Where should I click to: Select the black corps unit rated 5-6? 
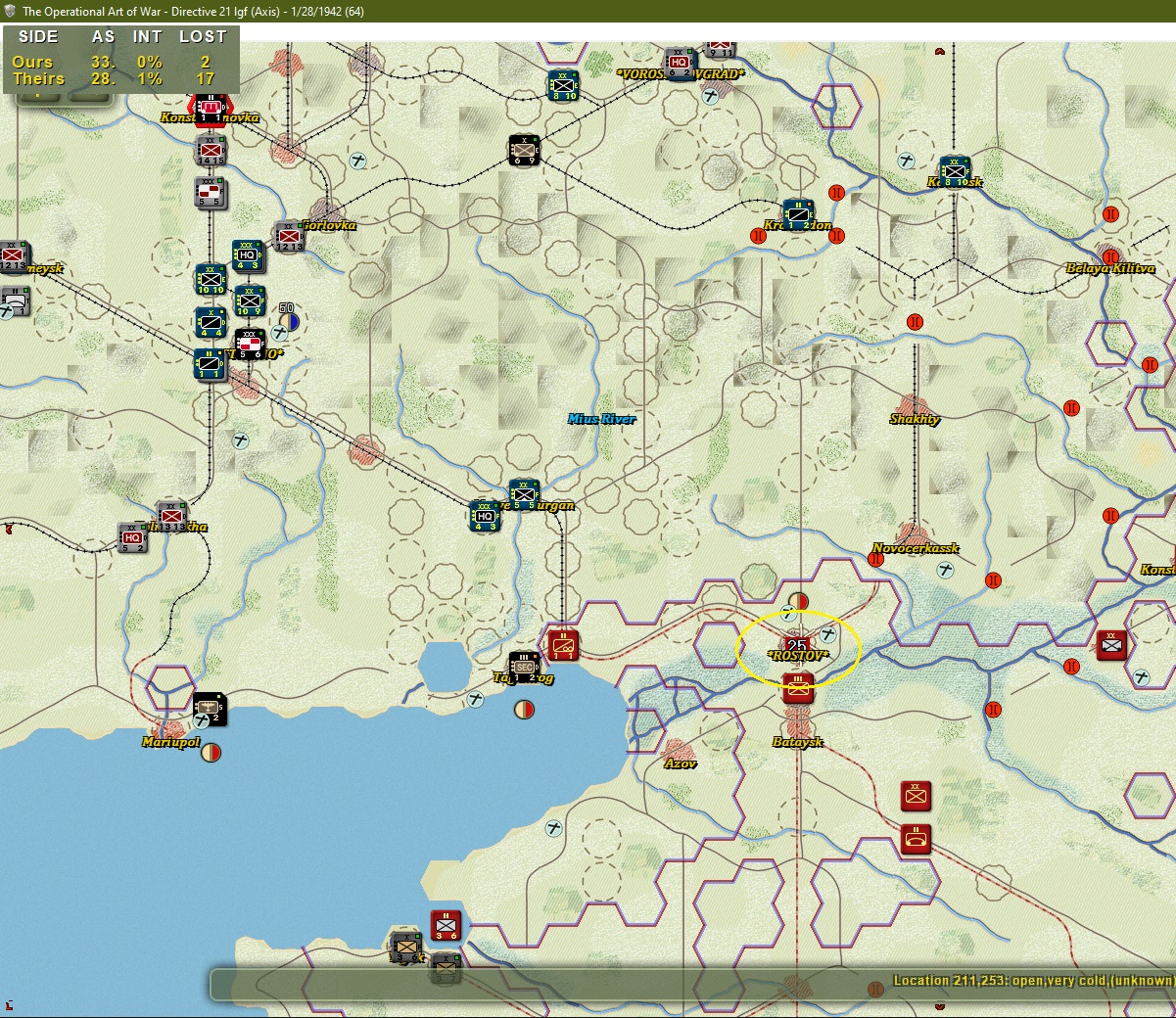pyautogui.click(x=250, y=344)
